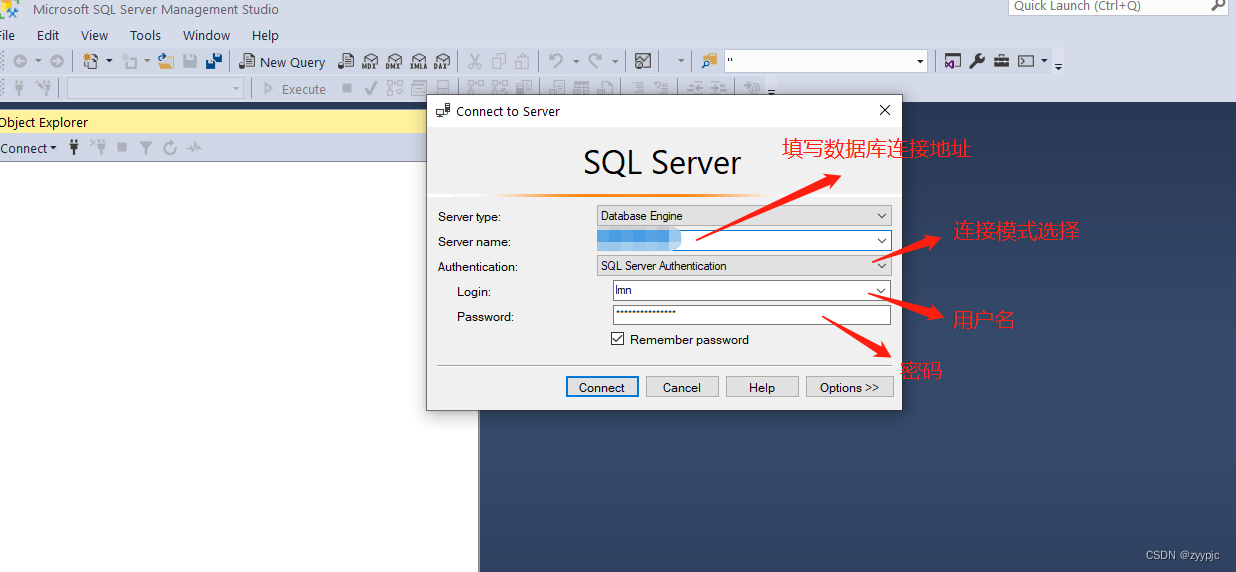Click the Connect button in dialog
The image size is (1236, 572).
pos(602,387)
